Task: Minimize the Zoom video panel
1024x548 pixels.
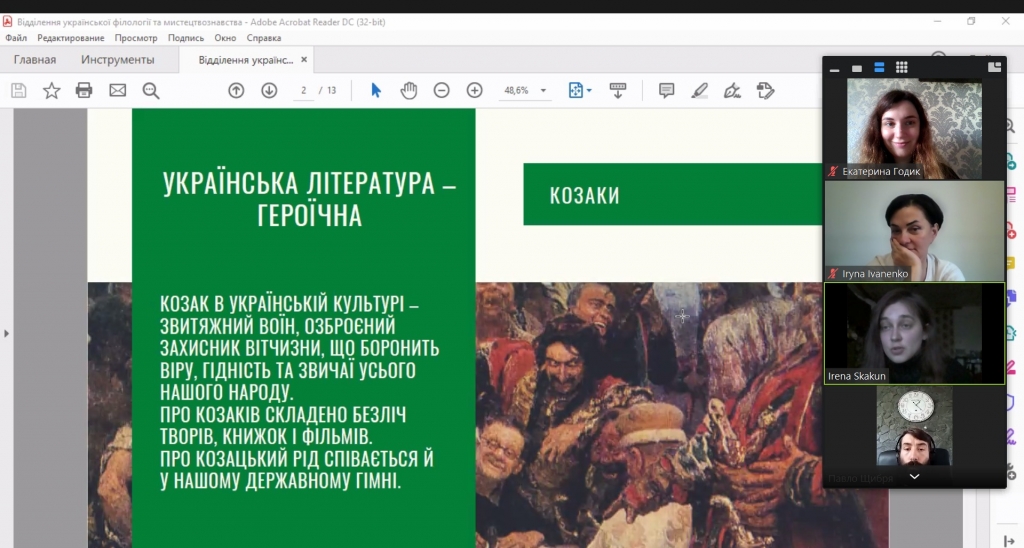Action: (835, 68)
